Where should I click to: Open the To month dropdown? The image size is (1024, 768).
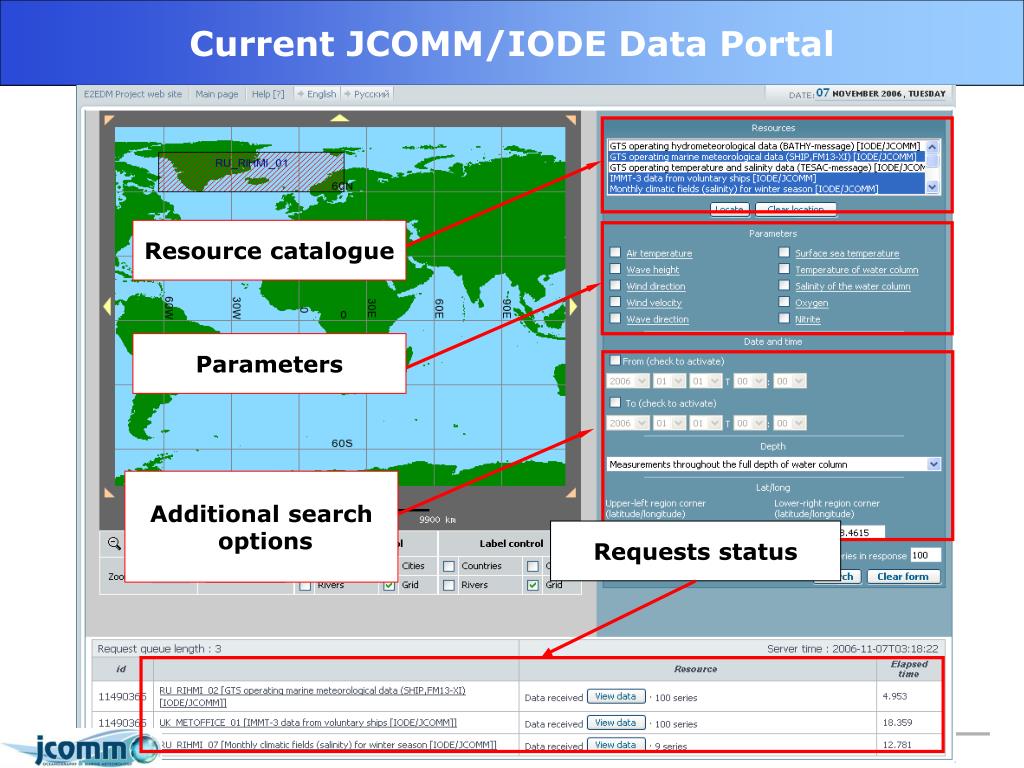[669, 423]
